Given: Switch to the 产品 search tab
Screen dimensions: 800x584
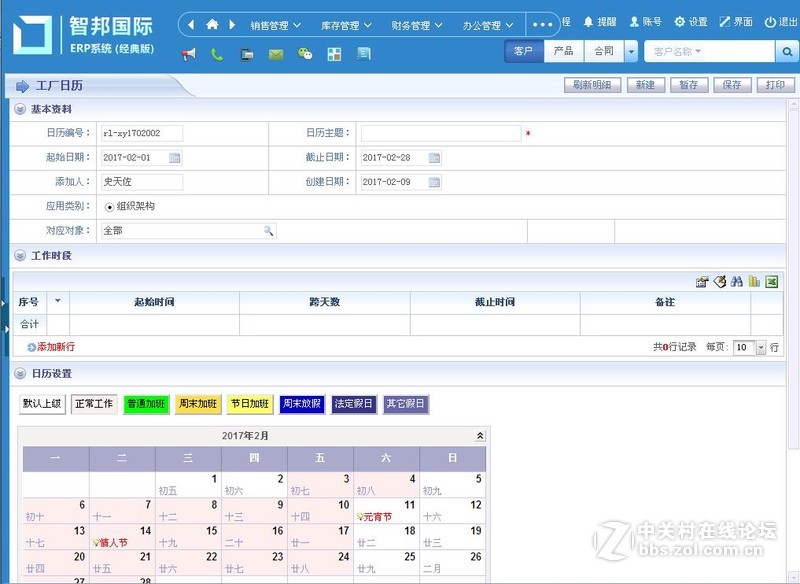Looking at the screenshot, I should click(x=563, y=52).
